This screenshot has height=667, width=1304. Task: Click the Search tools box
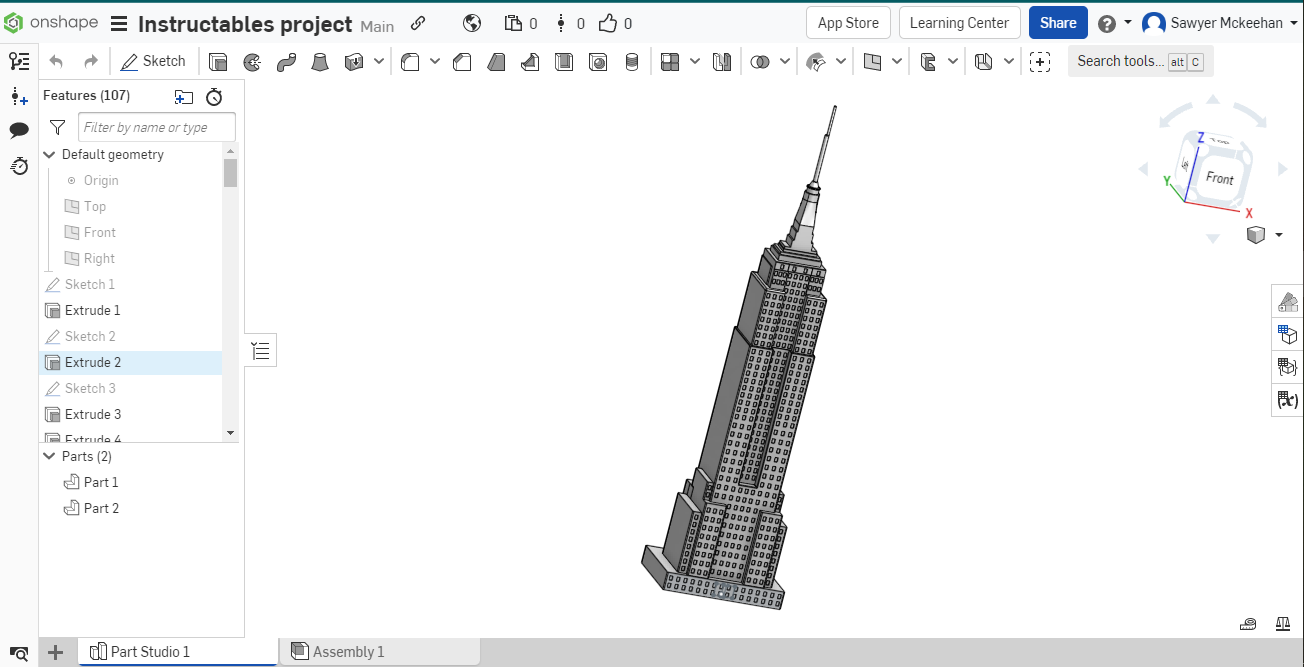pos(1140,61)
